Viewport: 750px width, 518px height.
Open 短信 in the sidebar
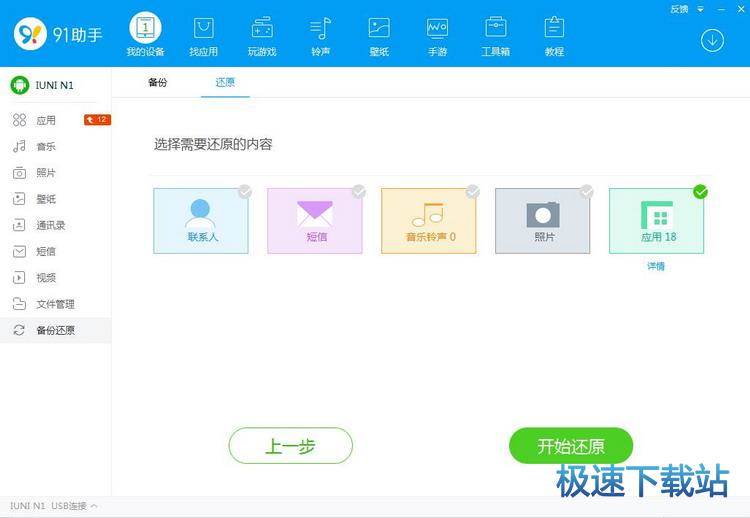coord(55,251)
